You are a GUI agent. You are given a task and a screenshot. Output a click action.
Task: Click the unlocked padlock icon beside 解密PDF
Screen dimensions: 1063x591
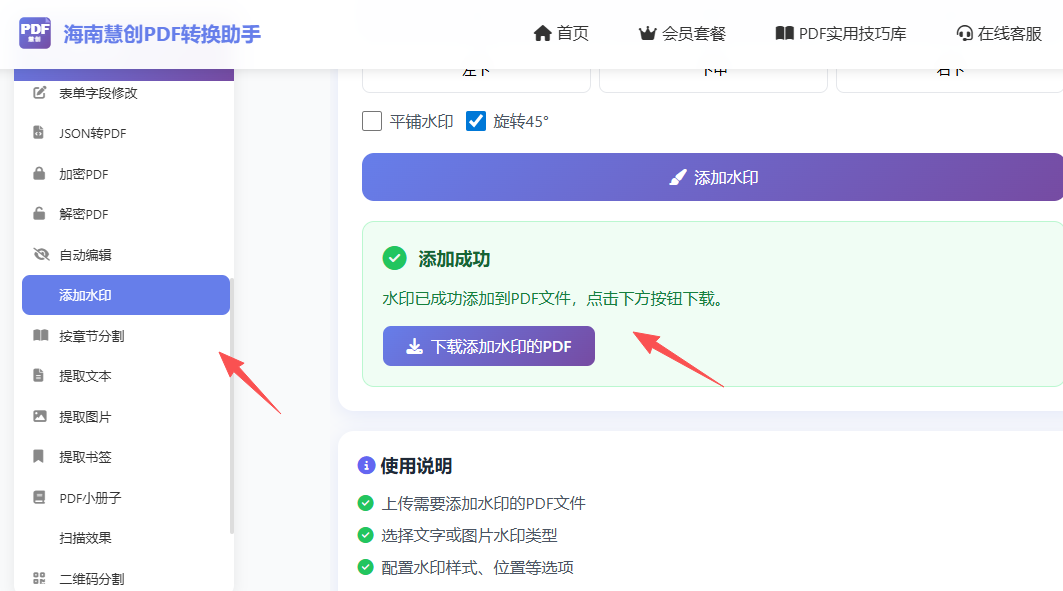[x=39, y=213]
